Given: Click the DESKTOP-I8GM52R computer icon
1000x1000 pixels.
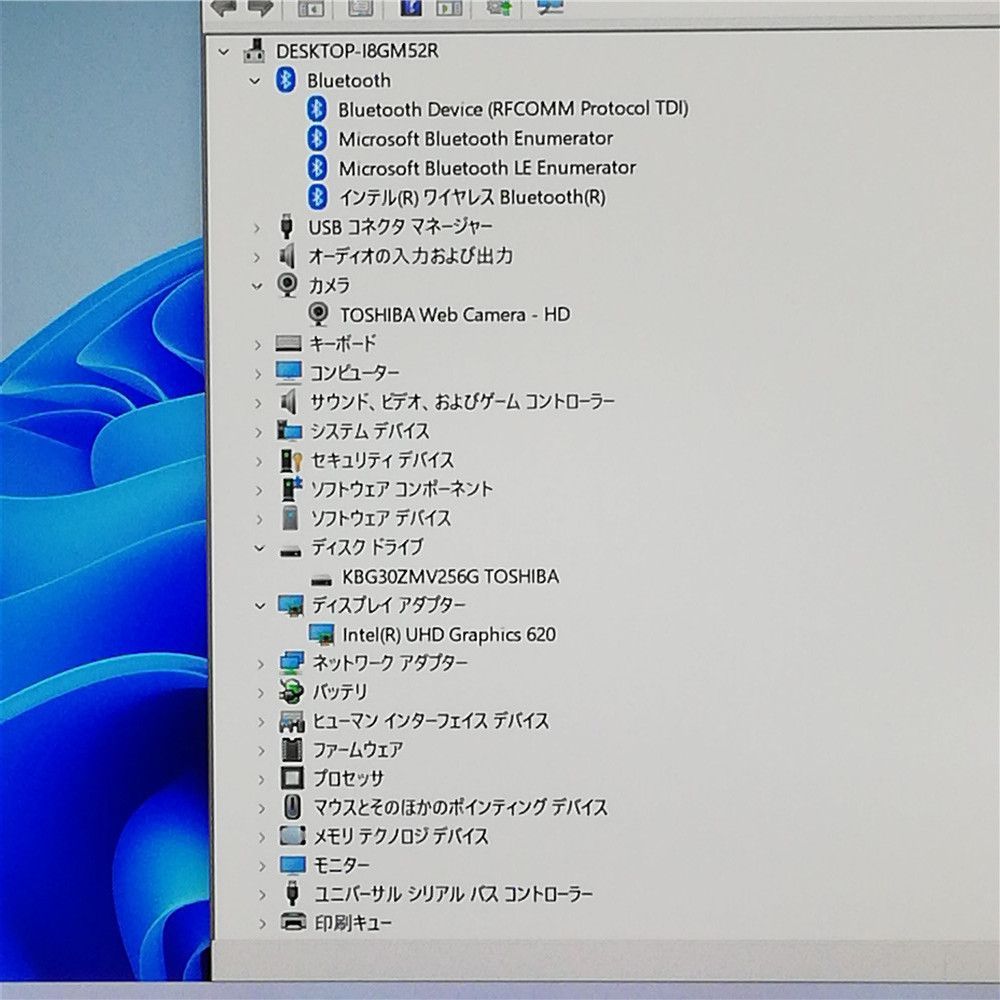Looking at the screenshot, I should click(x=254, y=51).
